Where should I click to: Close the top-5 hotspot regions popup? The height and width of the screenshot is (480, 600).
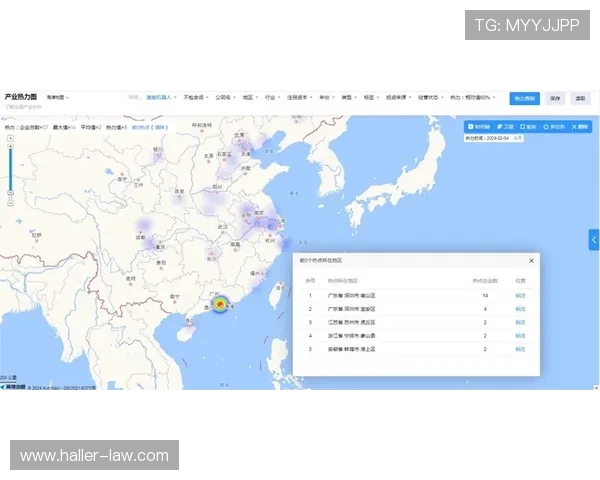click(531, 260)
